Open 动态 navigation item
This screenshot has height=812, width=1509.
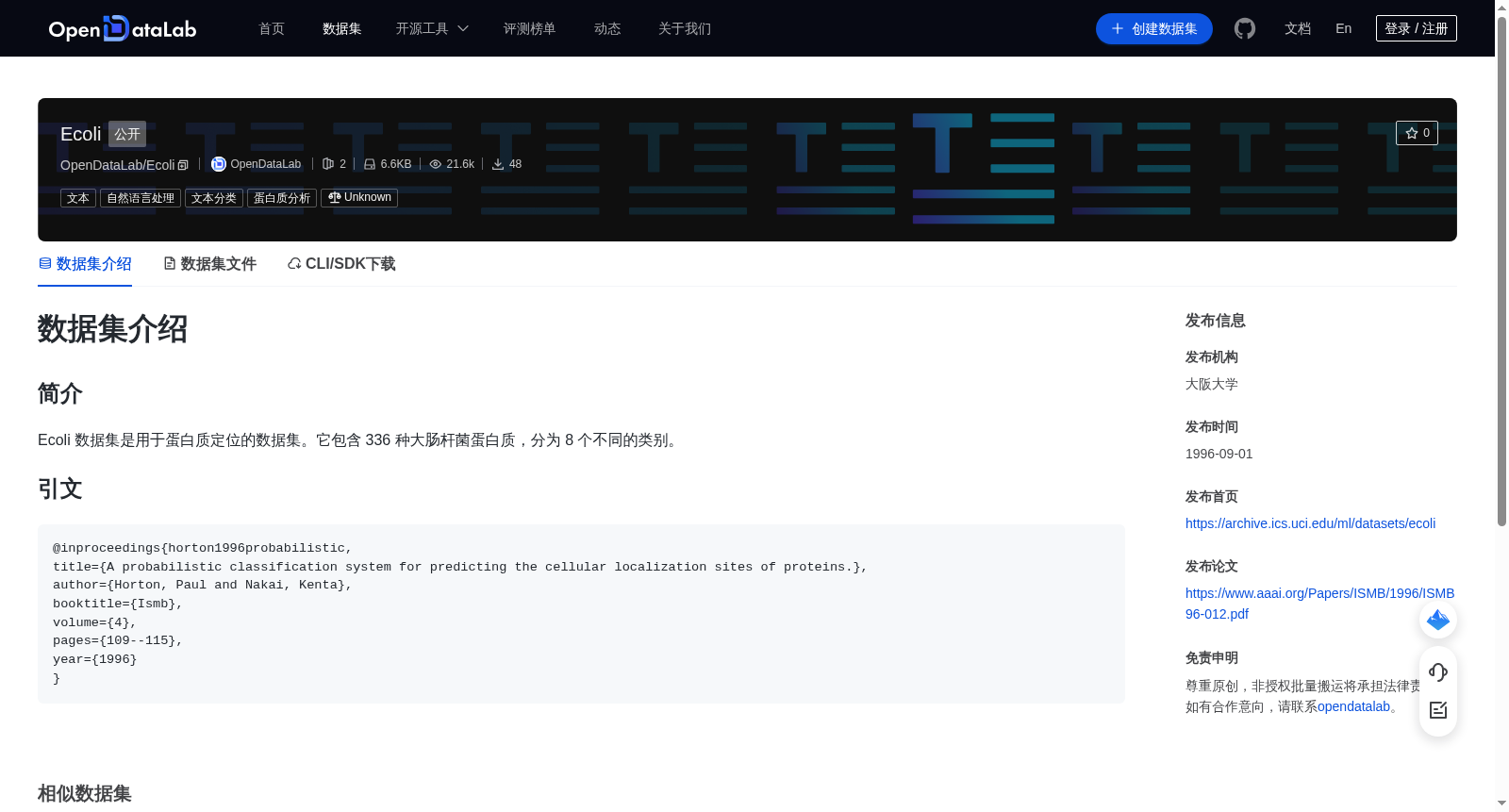[x=607, y=28]
